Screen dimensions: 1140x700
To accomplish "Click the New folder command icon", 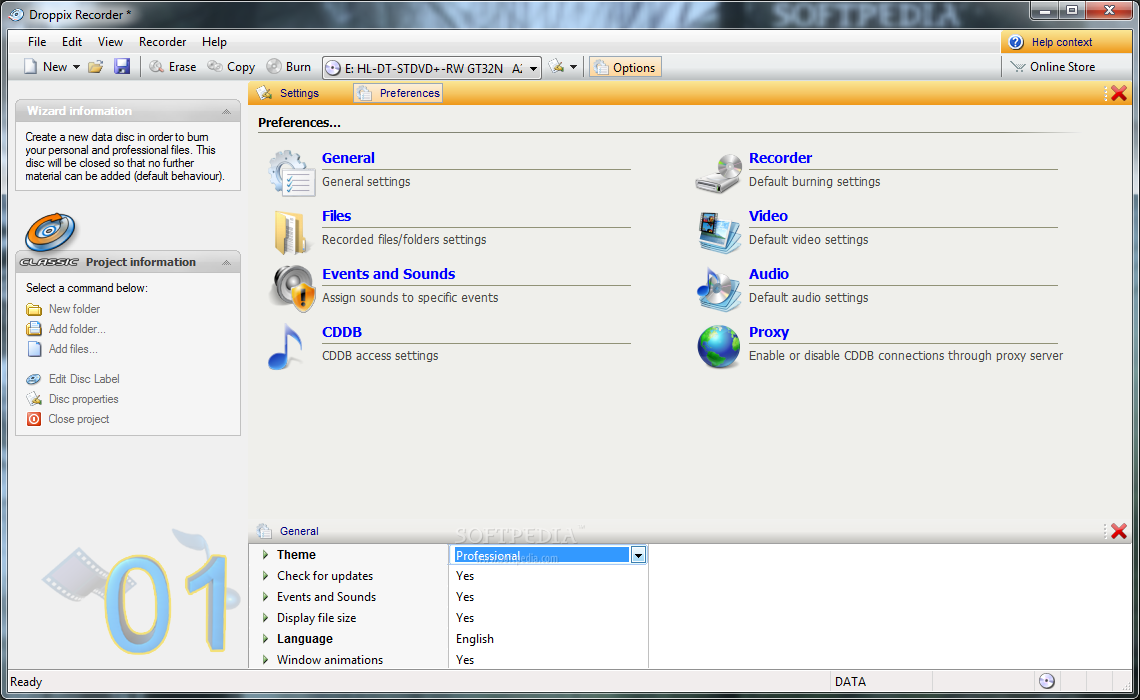I will click(34, 309).
